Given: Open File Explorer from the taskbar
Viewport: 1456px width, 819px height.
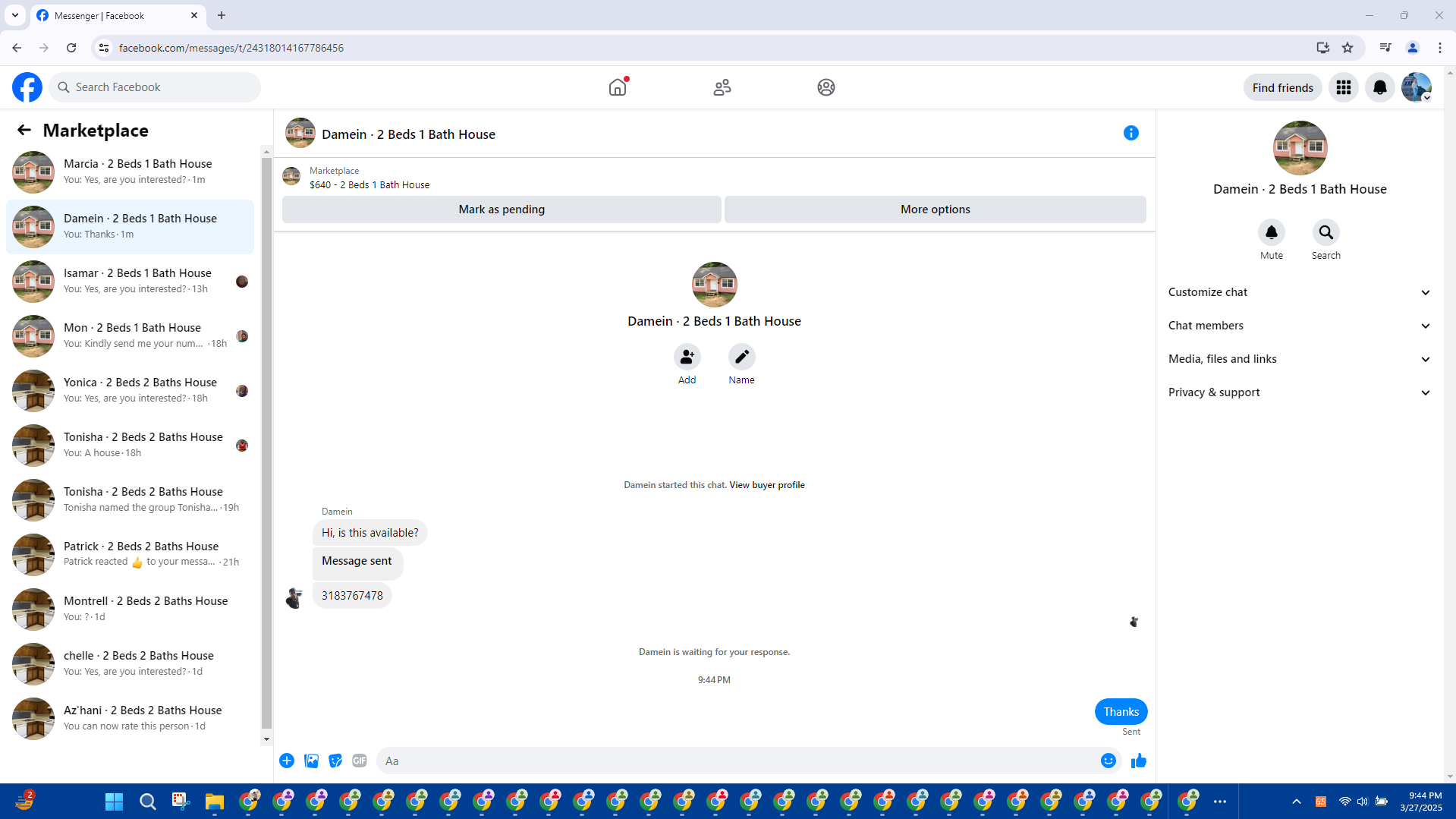Looking at the screenshot, I should pos(215,802).
